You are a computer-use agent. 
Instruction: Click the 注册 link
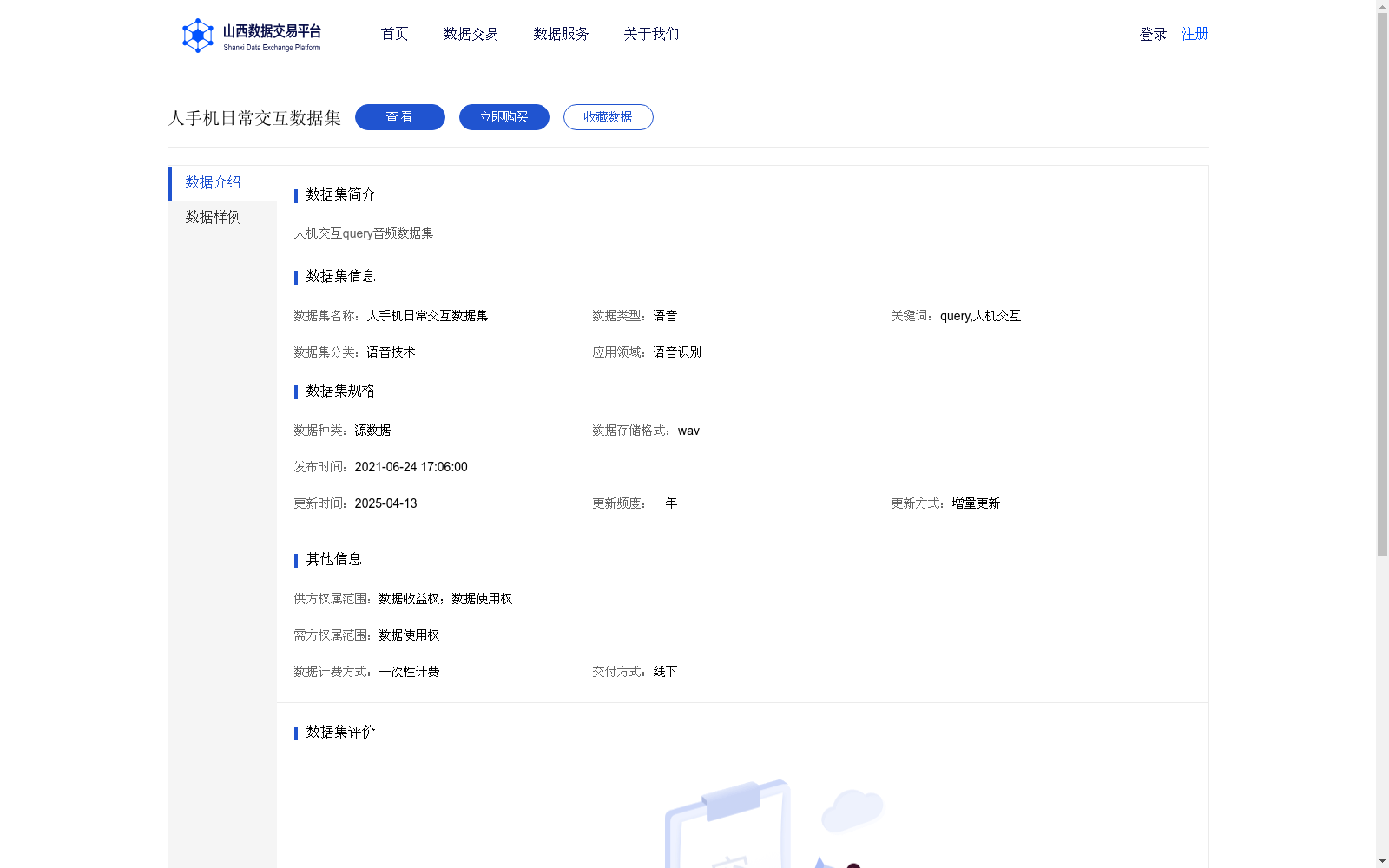1195,34
